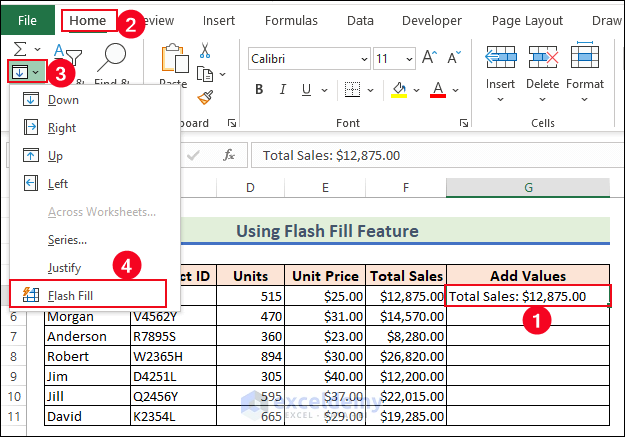625x437 pixels.
Task: Click the Insert Function fx icon
Action: pyautogui.click(x=228, y=155)
